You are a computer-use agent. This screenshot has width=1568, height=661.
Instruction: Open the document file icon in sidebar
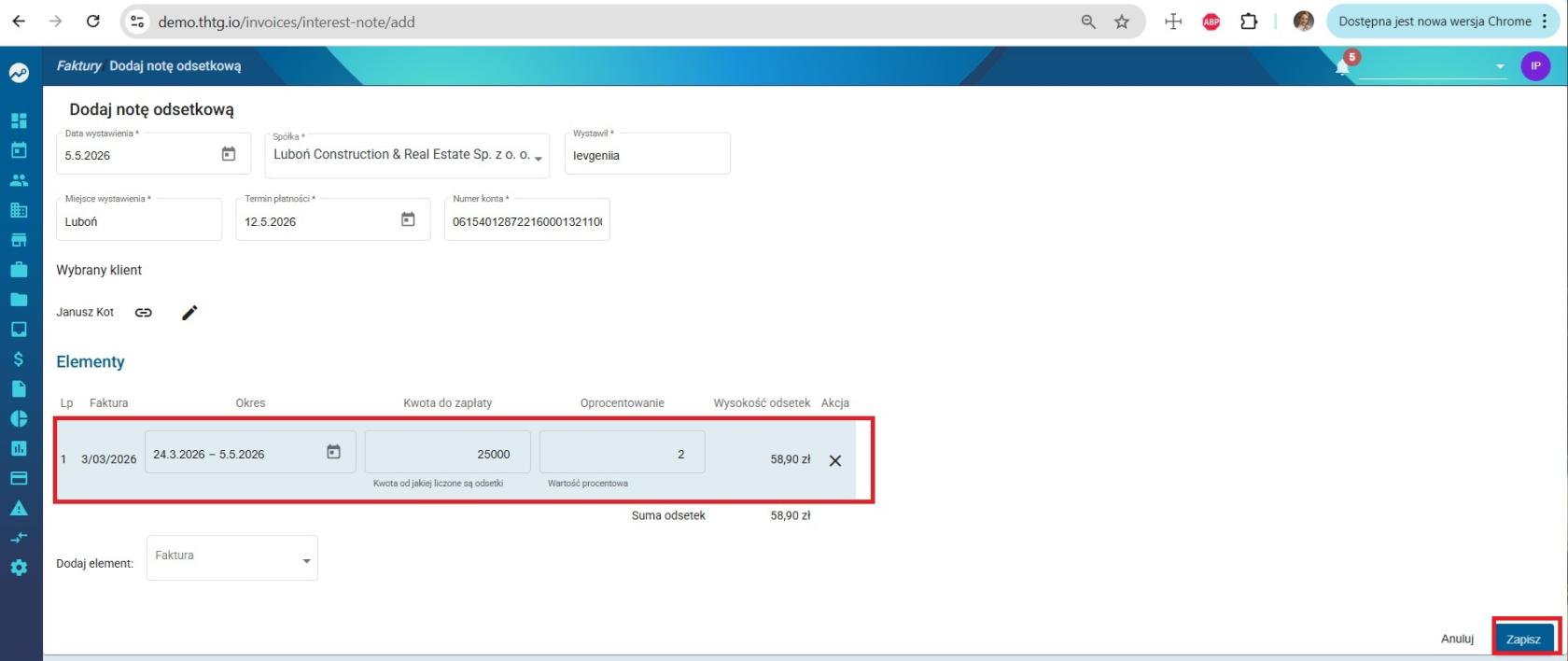(x=19, y=388)
